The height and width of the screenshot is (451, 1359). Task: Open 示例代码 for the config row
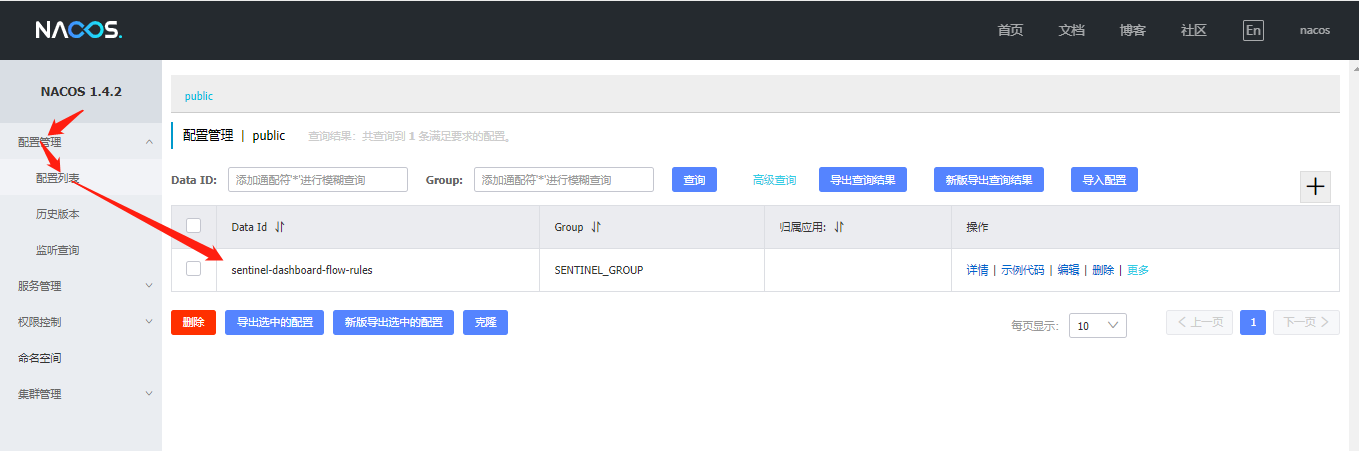(x=1022, y=270)
